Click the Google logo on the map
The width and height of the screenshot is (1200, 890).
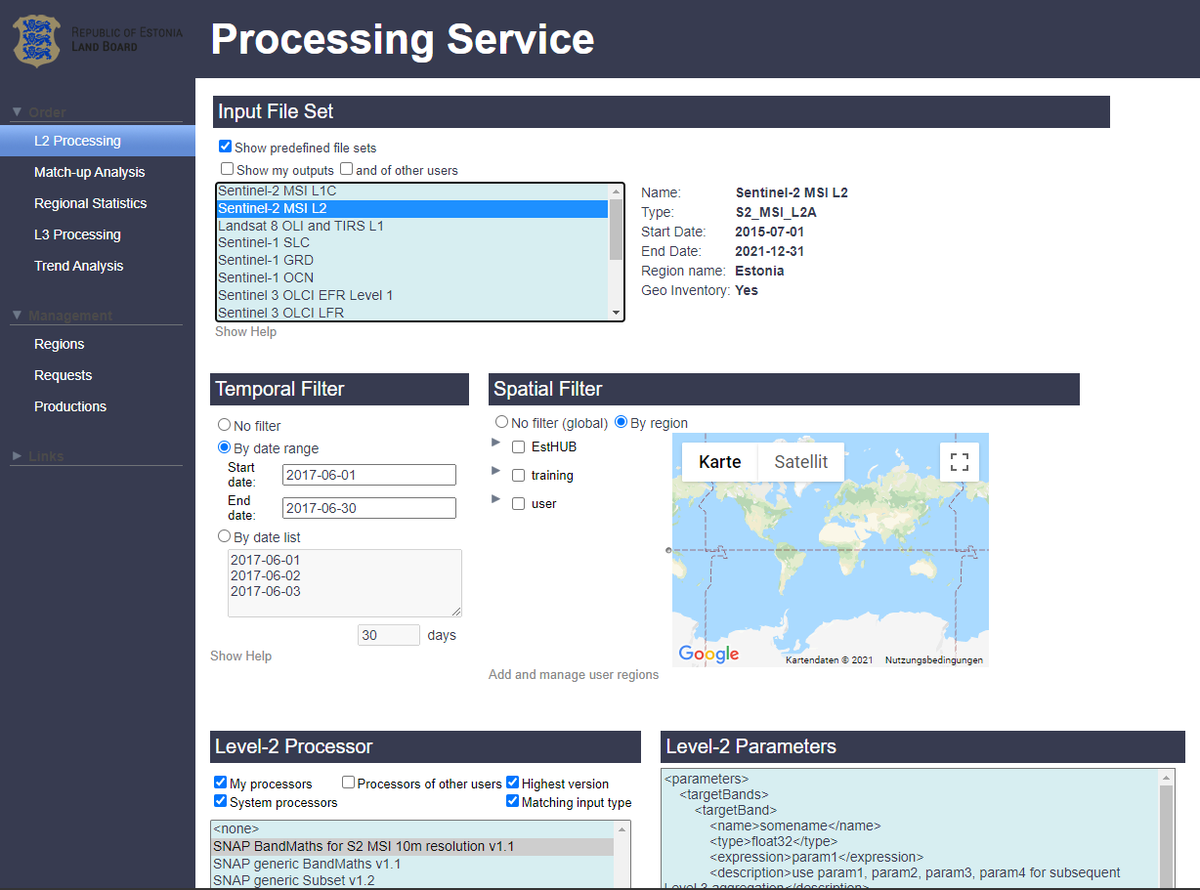[709, 654]
